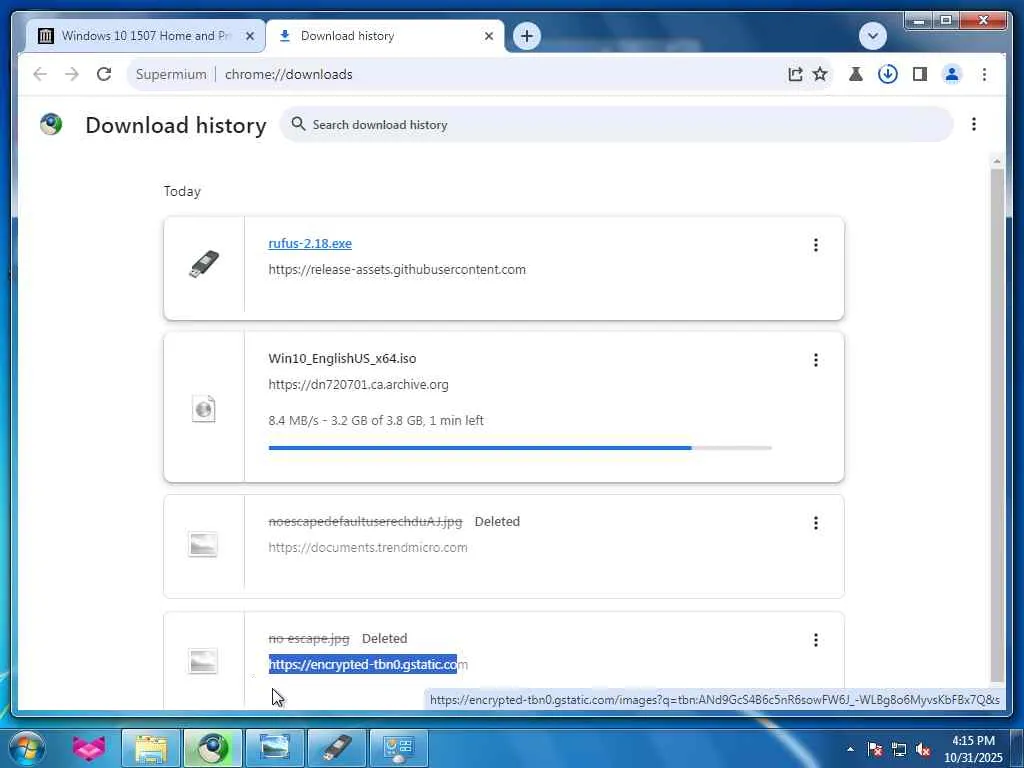Open the pink cat taskbar application
This screenshot has height=768, width=1024.
coord(89,748)
